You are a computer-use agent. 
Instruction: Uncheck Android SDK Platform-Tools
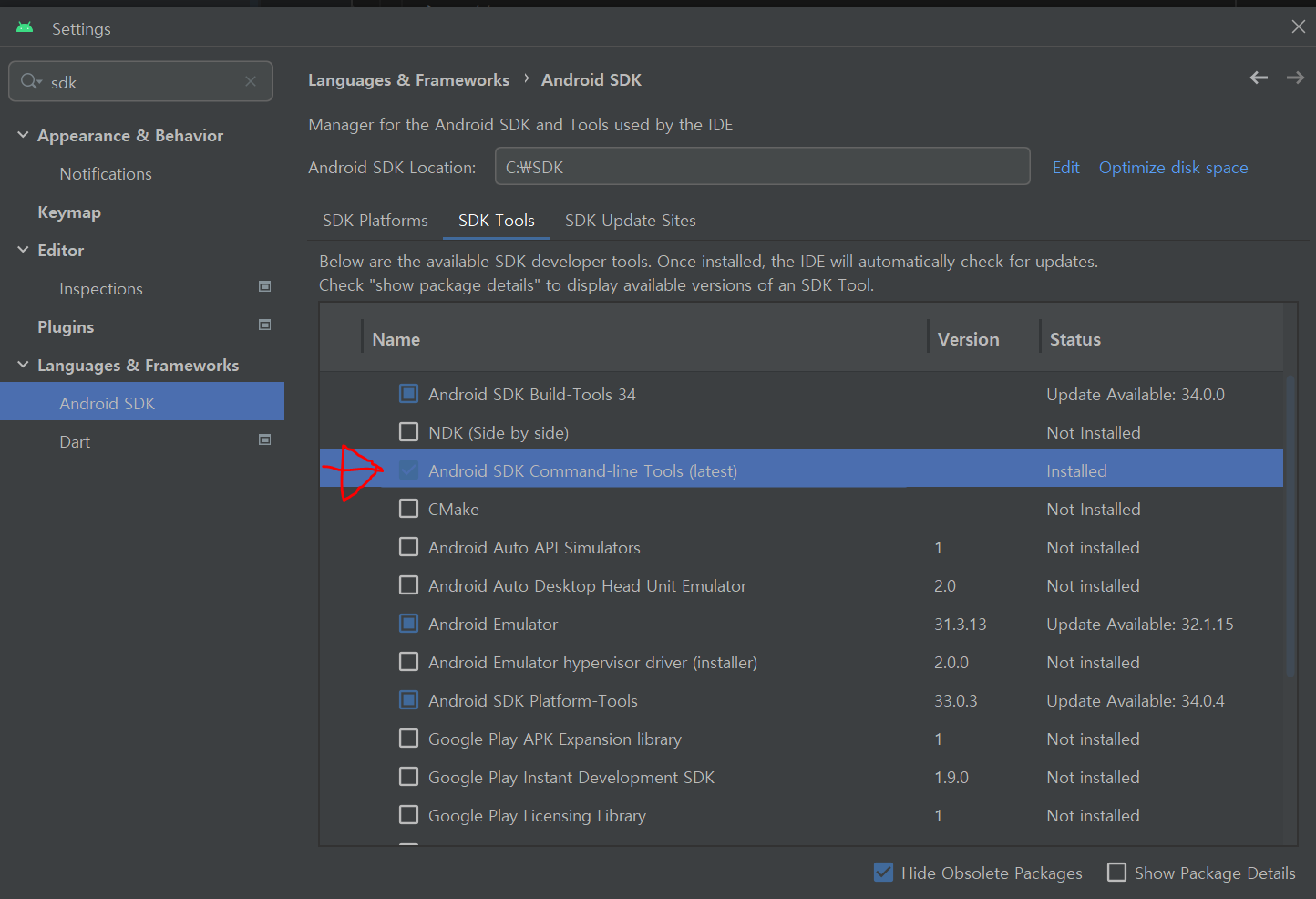pos(409,700)
